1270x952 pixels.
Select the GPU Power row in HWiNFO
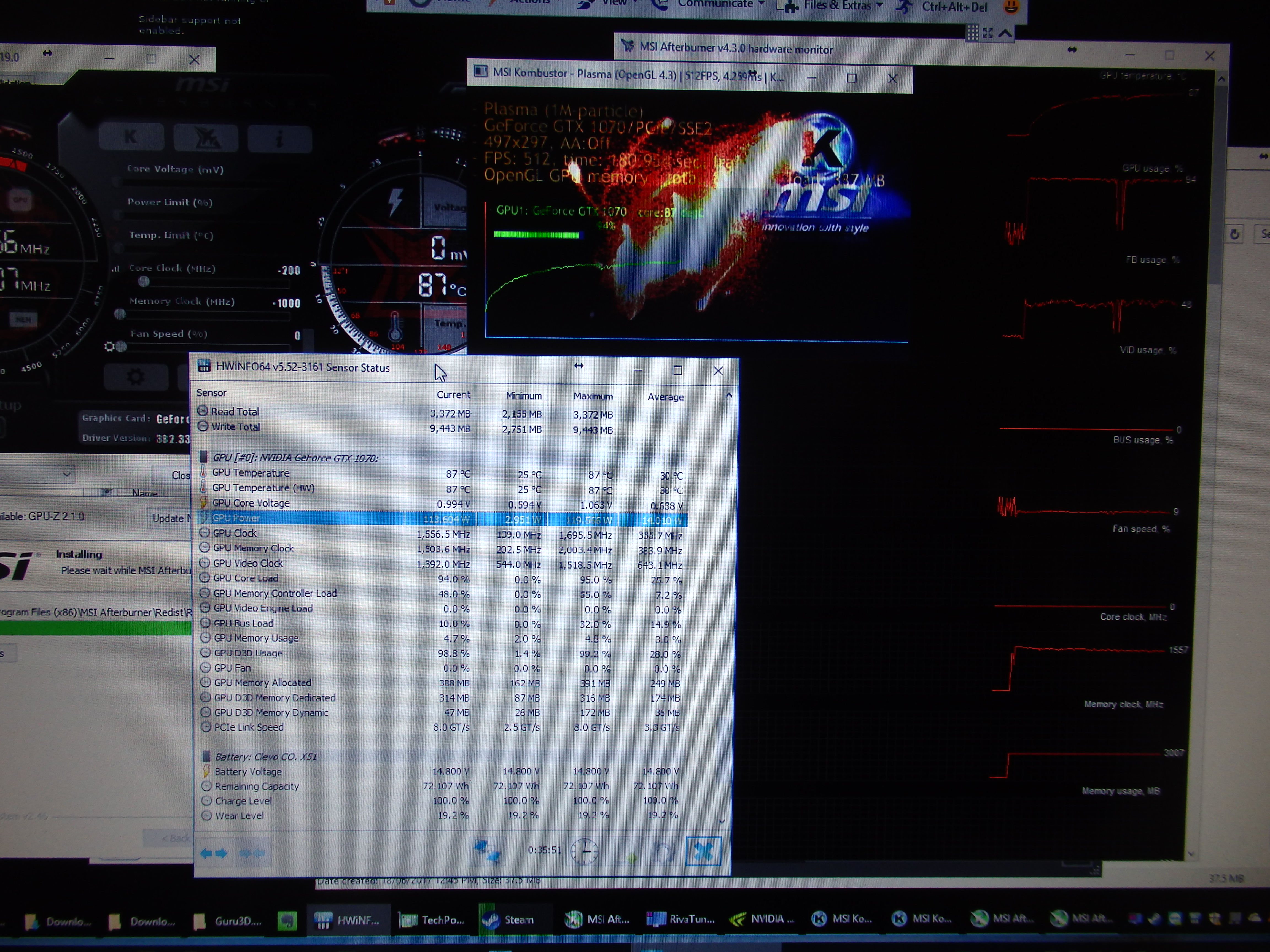[442, 519]
